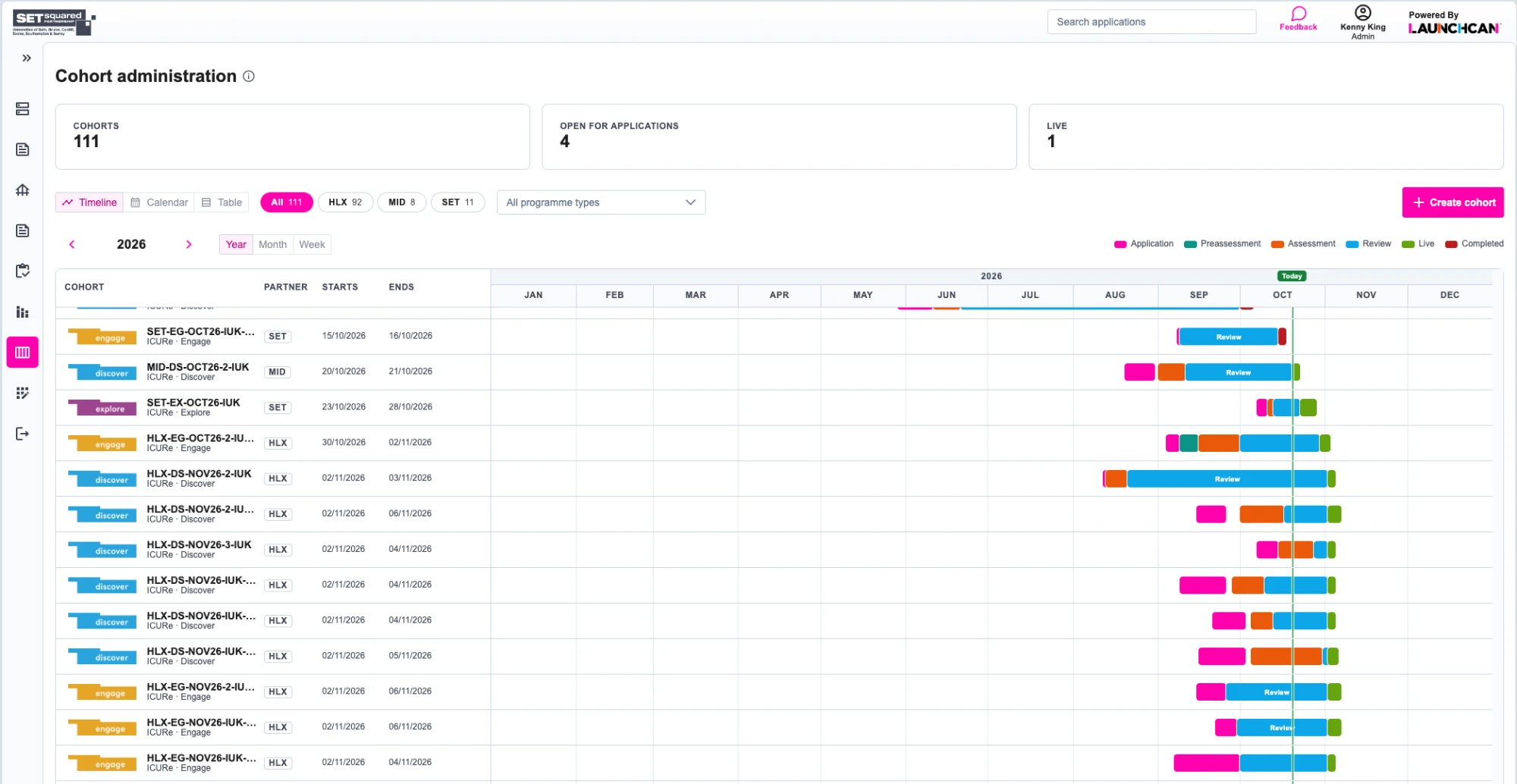Viewport: 1517px width, 784px height.
Task: Select the Week timeline scale
Action: (x=312, y=244)
